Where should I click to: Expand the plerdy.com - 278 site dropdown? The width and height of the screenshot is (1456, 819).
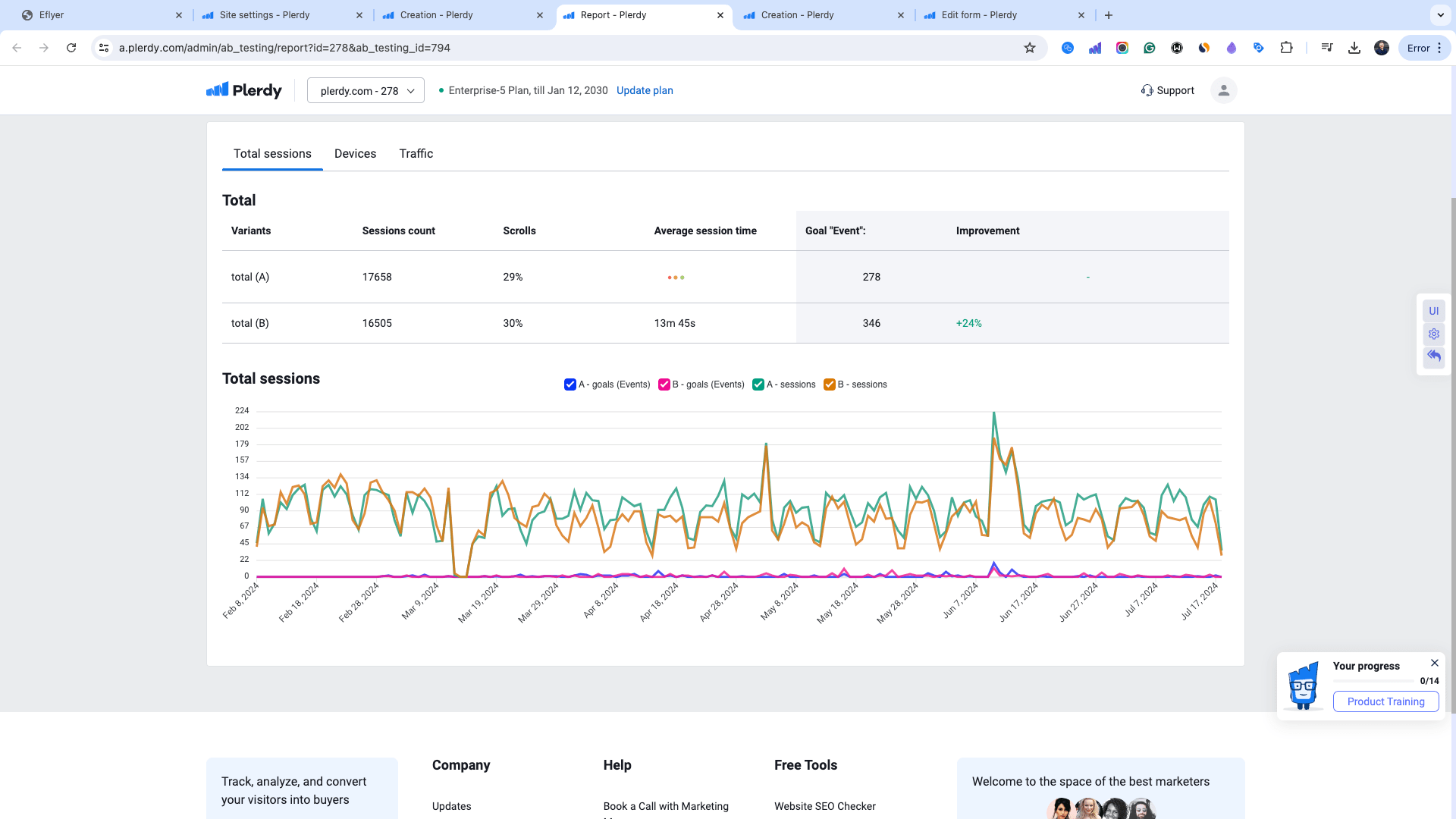[x=365, y=90]
